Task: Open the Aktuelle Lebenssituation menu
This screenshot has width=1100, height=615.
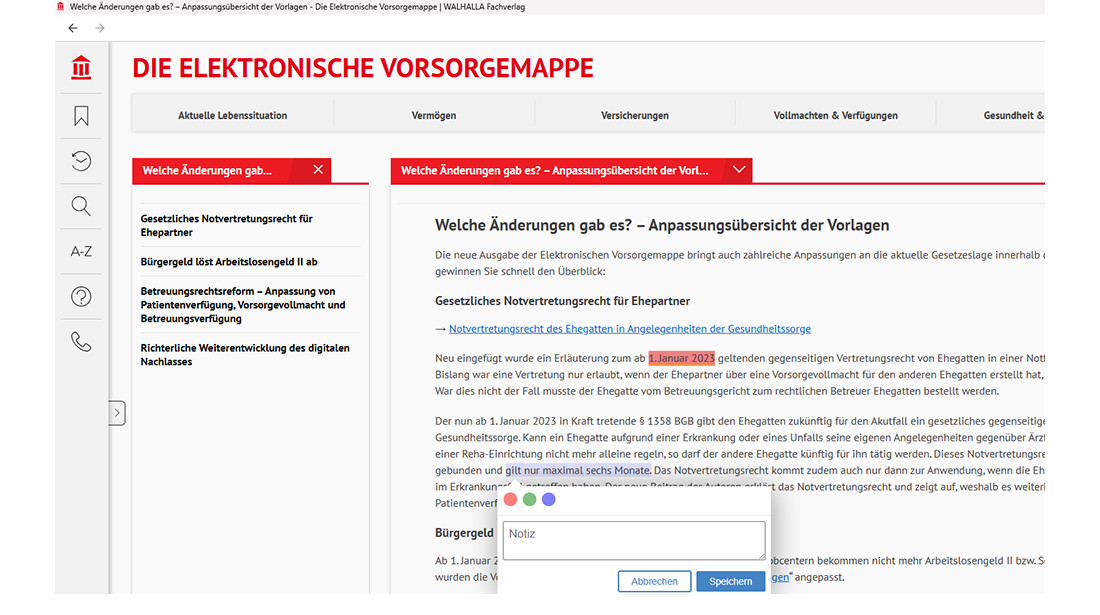Action: [232, 115]
